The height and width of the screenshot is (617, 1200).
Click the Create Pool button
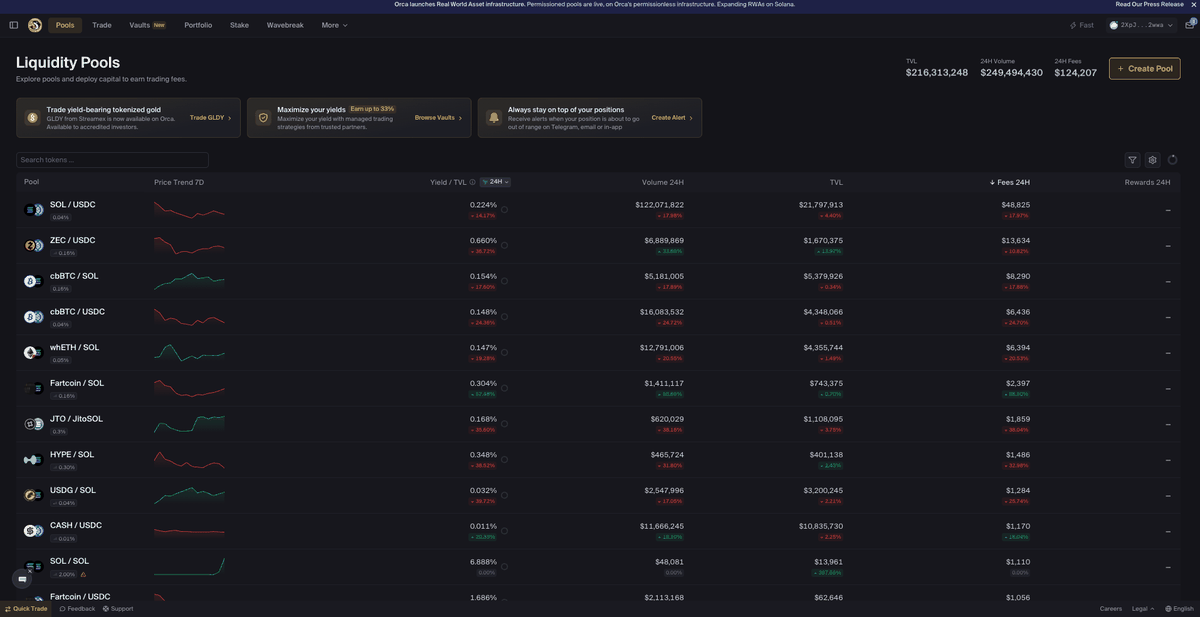(1144, 68)
